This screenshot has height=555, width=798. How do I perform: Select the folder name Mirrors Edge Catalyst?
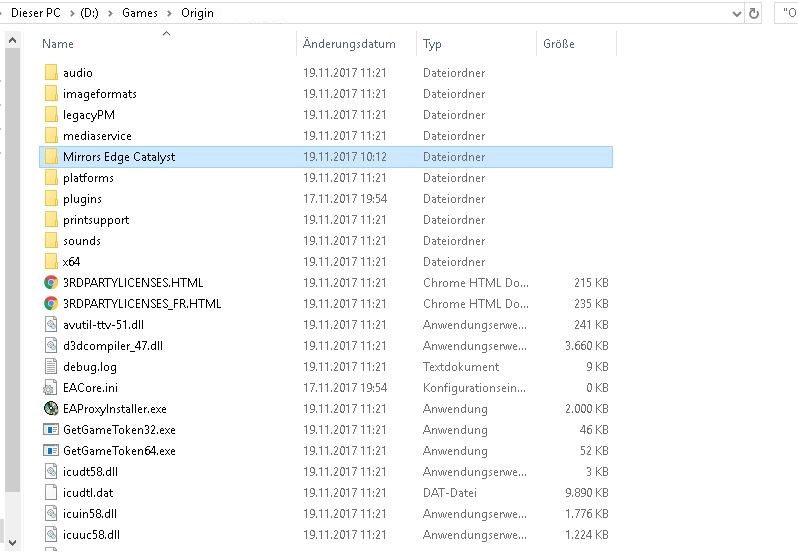[119, 157]
